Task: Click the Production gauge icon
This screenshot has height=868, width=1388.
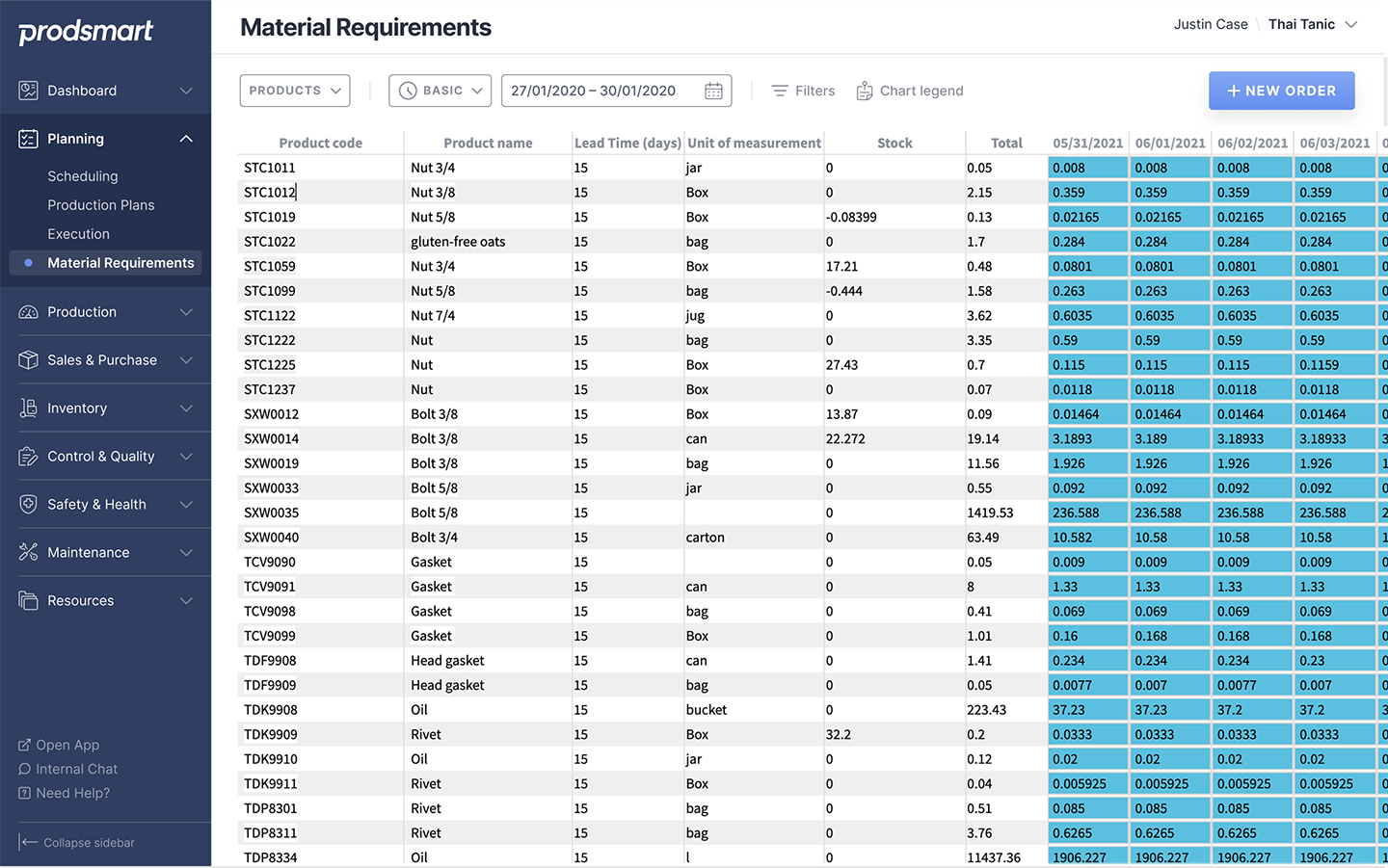Action: tap(28, 312)
